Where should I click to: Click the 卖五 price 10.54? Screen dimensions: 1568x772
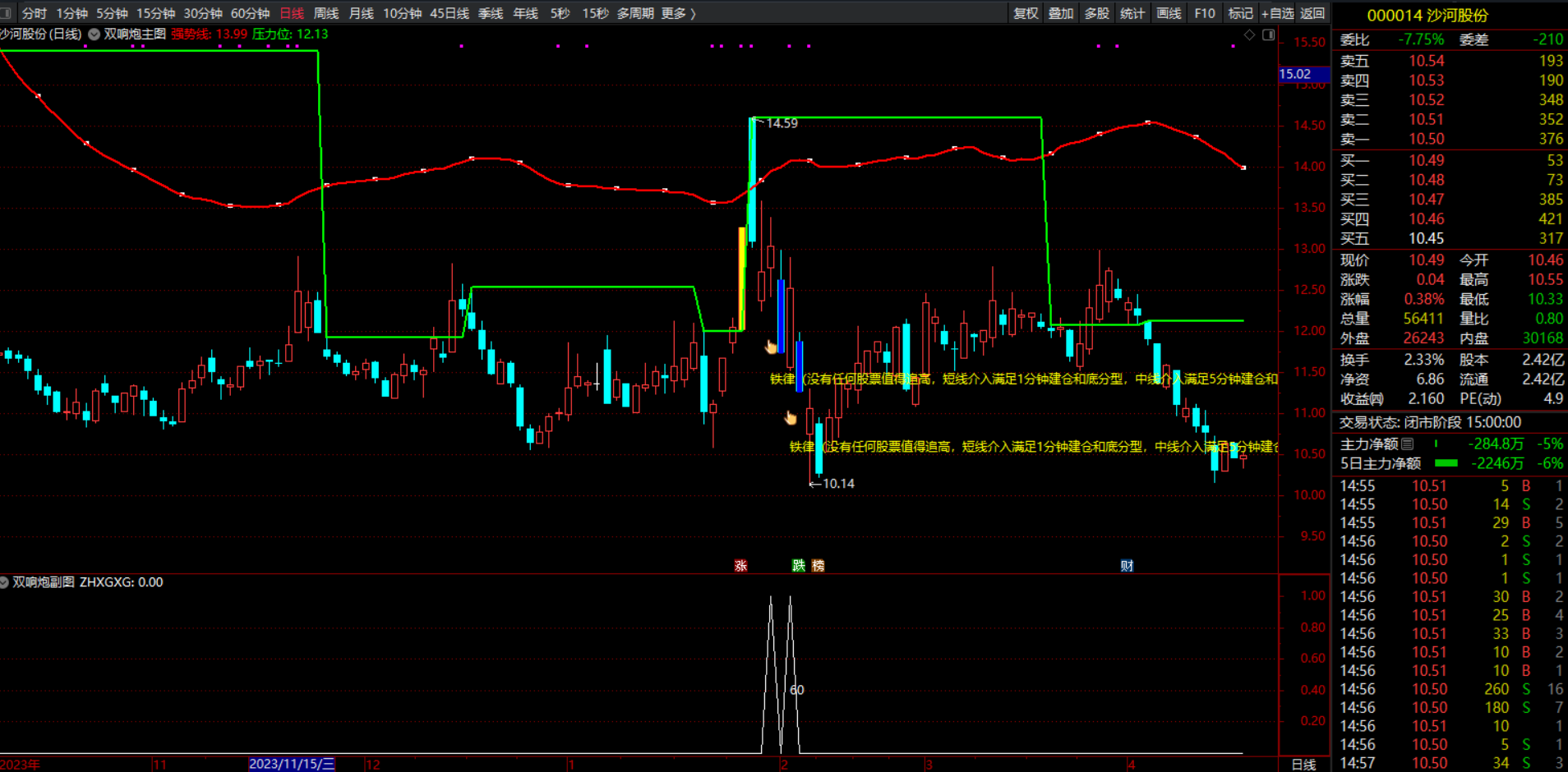[x=1426, y=61]
